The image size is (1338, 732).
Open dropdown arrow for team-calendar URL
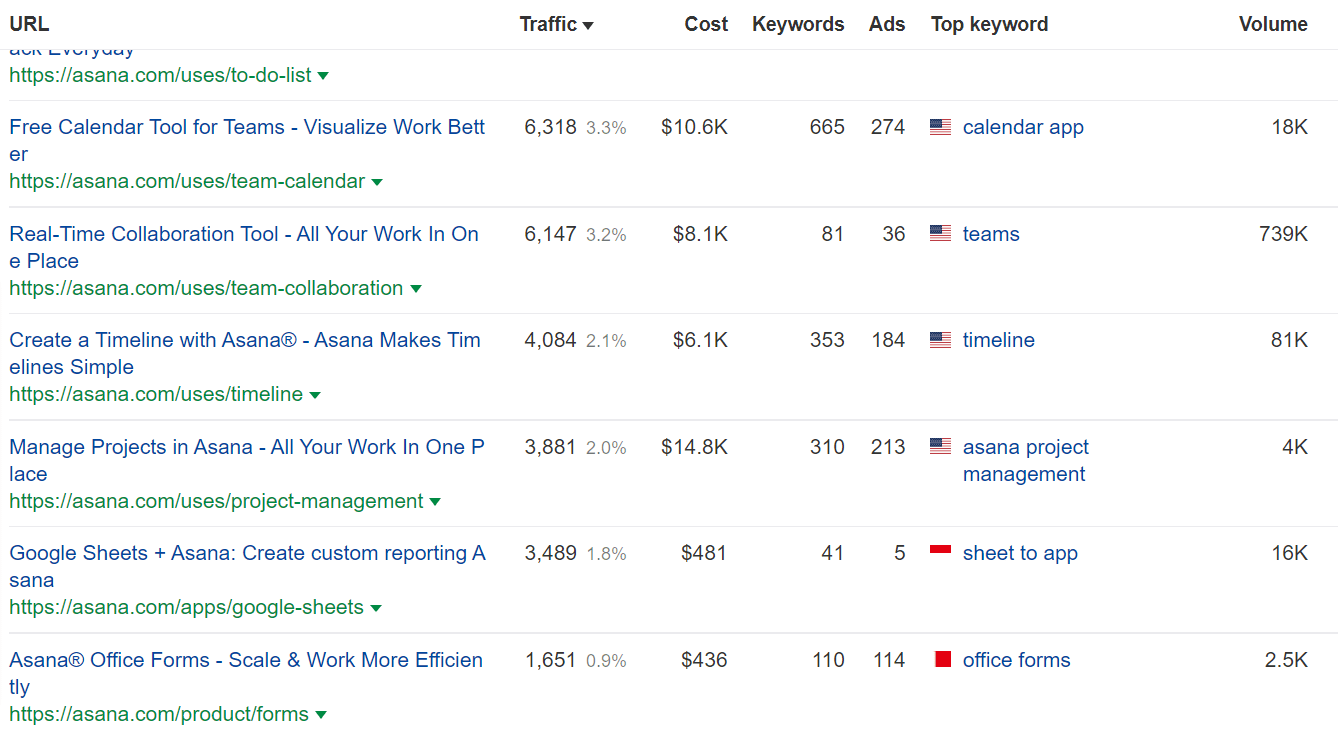tap(377, 182)
